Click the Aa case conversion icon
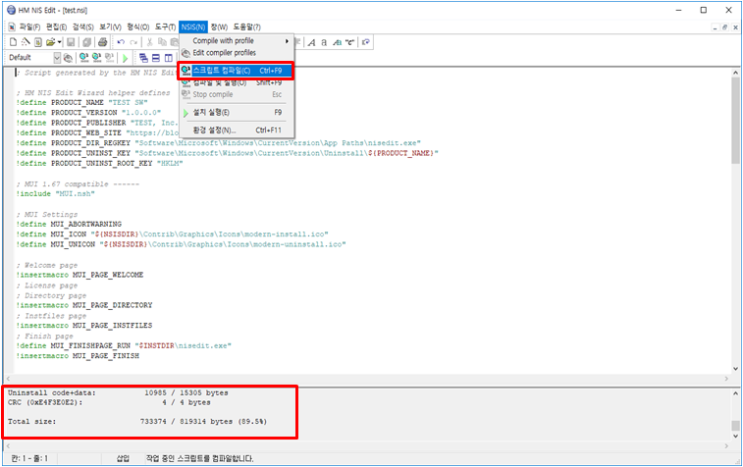This screenshot has height=467, width=743. pyautogui.click(x=337, y=42)
